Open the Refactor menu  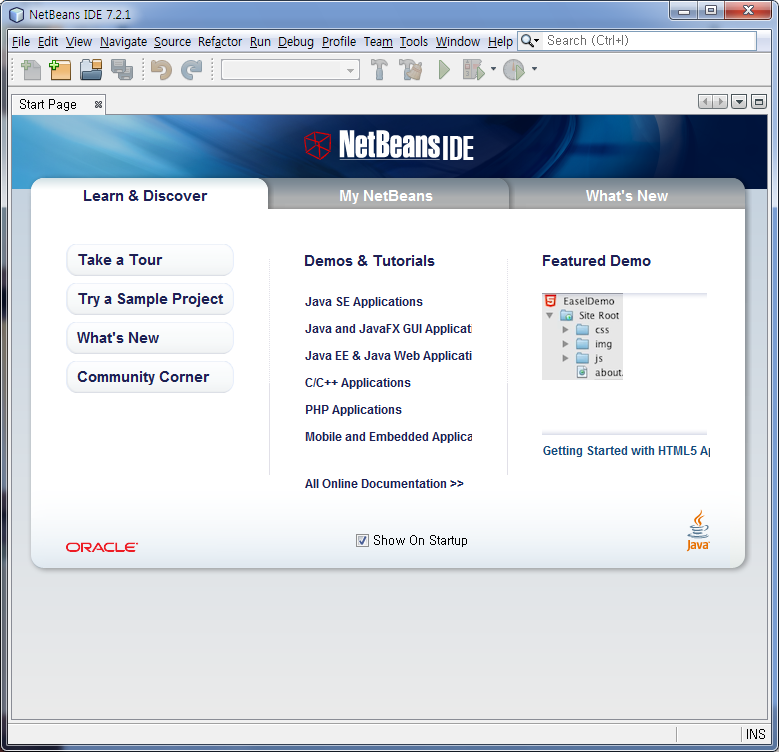tap(220, 41)
